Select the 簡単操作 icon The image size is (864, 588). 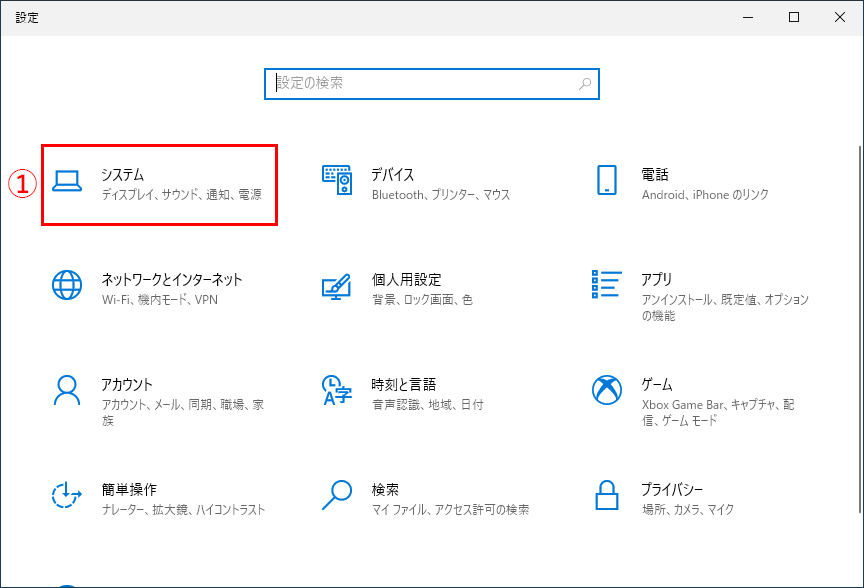click(x=67, y=494)
